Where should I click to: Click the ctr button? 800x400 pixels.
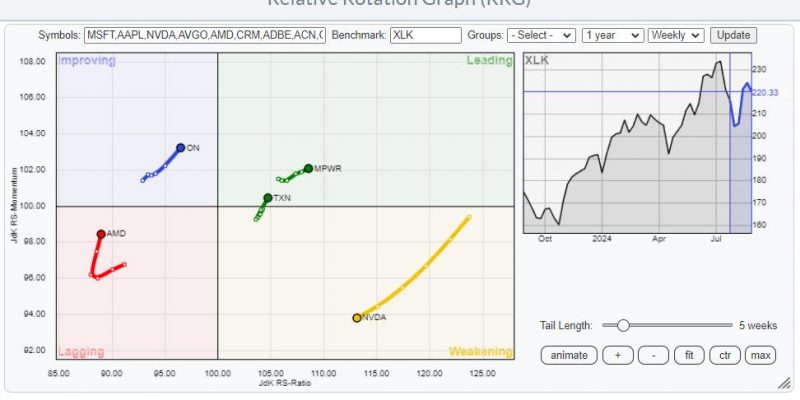[724, 355]
